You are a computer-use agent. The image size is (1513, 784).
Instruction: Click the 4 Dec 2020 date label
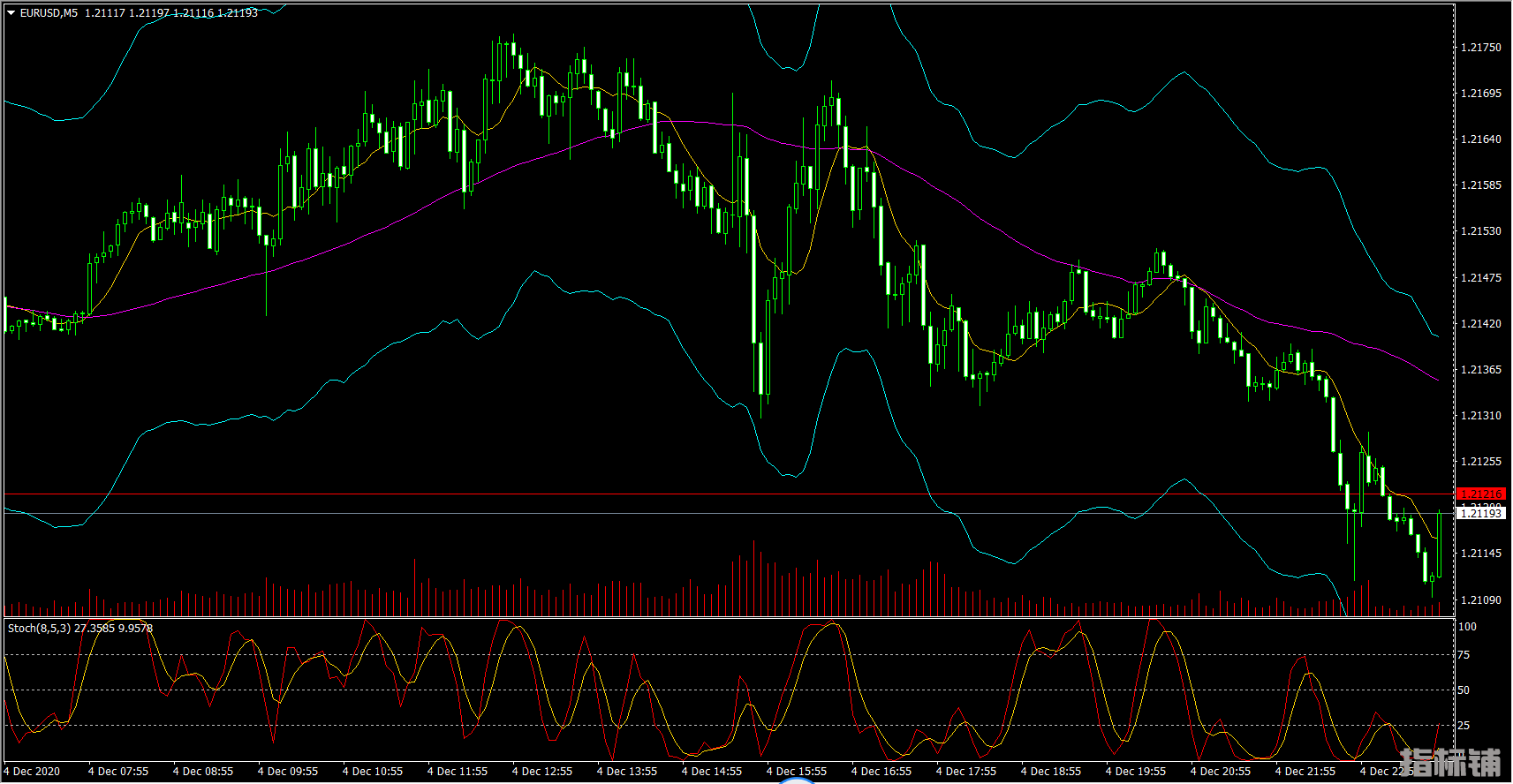[x=32, y=772]
